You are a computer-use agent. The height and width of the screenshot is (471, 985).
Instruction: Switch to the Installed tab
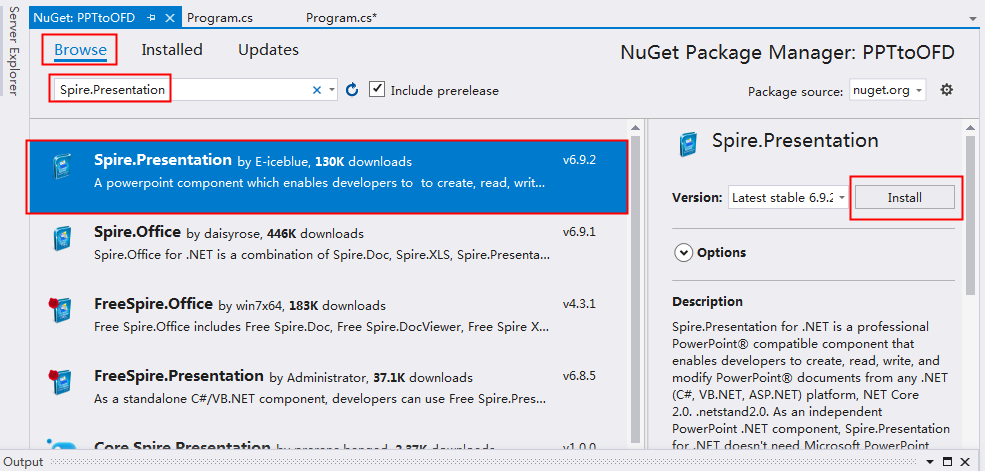point(171,50)
